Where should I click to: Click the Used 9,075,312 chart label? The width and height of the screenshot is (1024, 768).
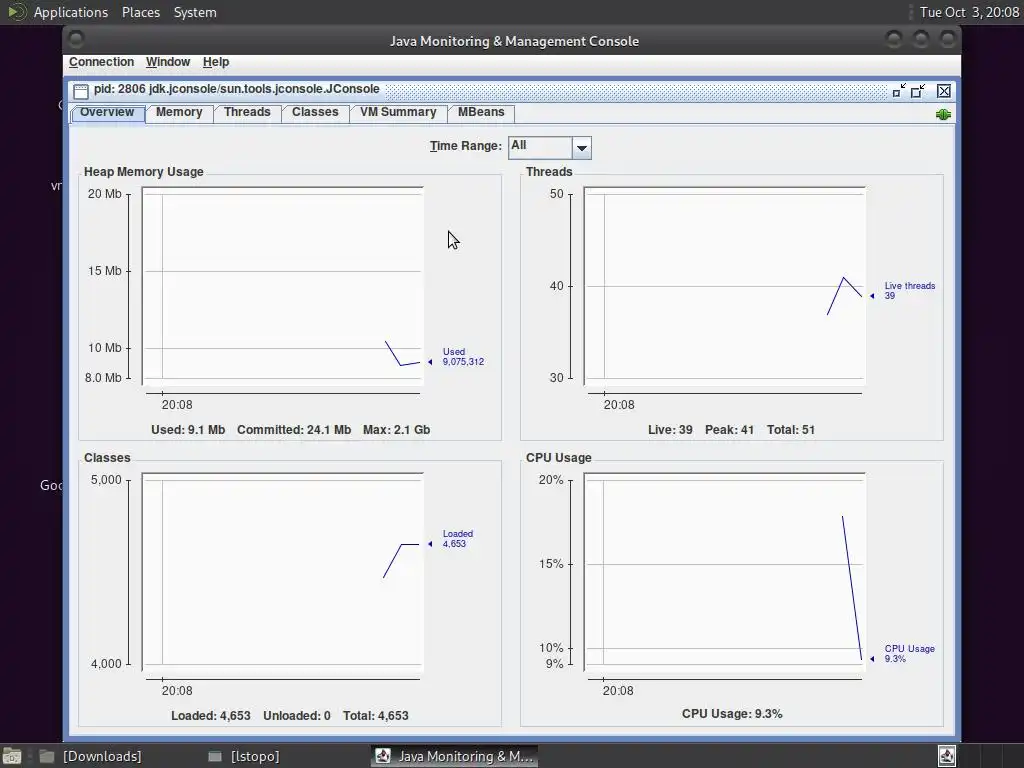click(463, 357)
